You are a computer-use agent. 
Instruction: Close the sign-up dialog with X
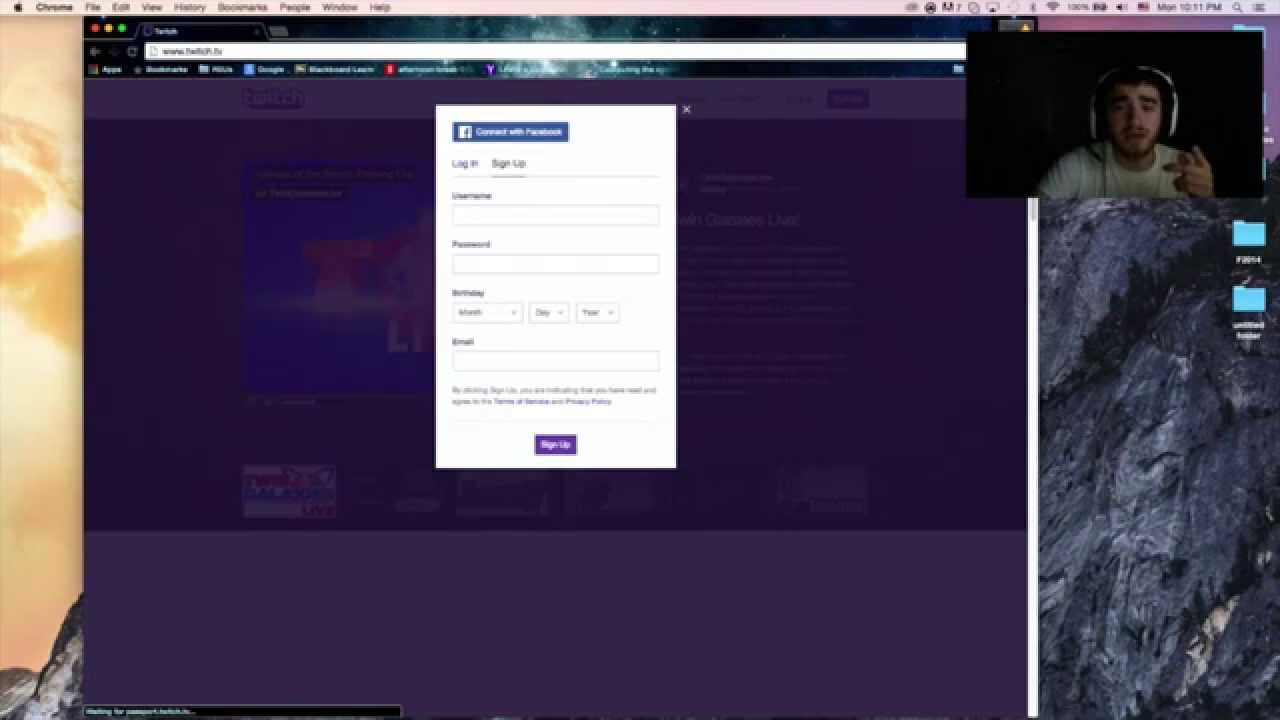coord(686,109)
